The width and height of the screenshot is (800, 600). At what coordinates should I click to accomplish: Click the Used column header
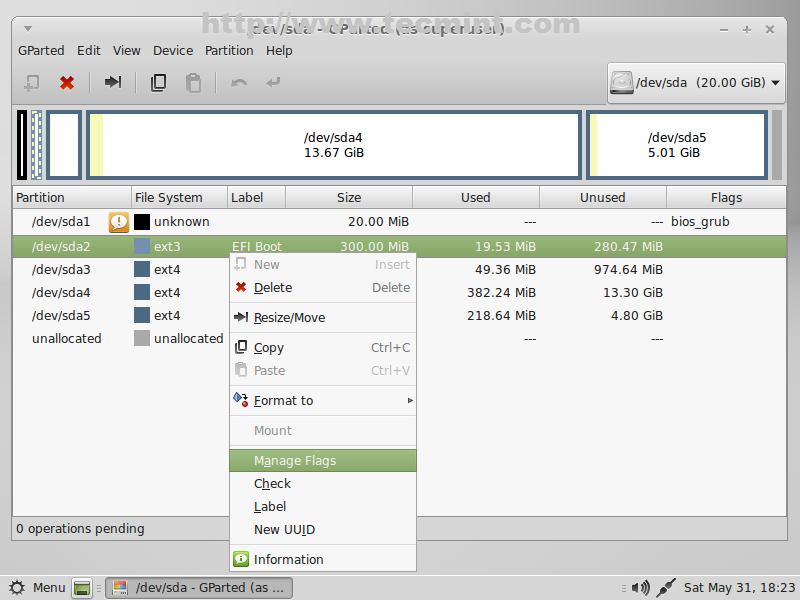coord(476,197)
